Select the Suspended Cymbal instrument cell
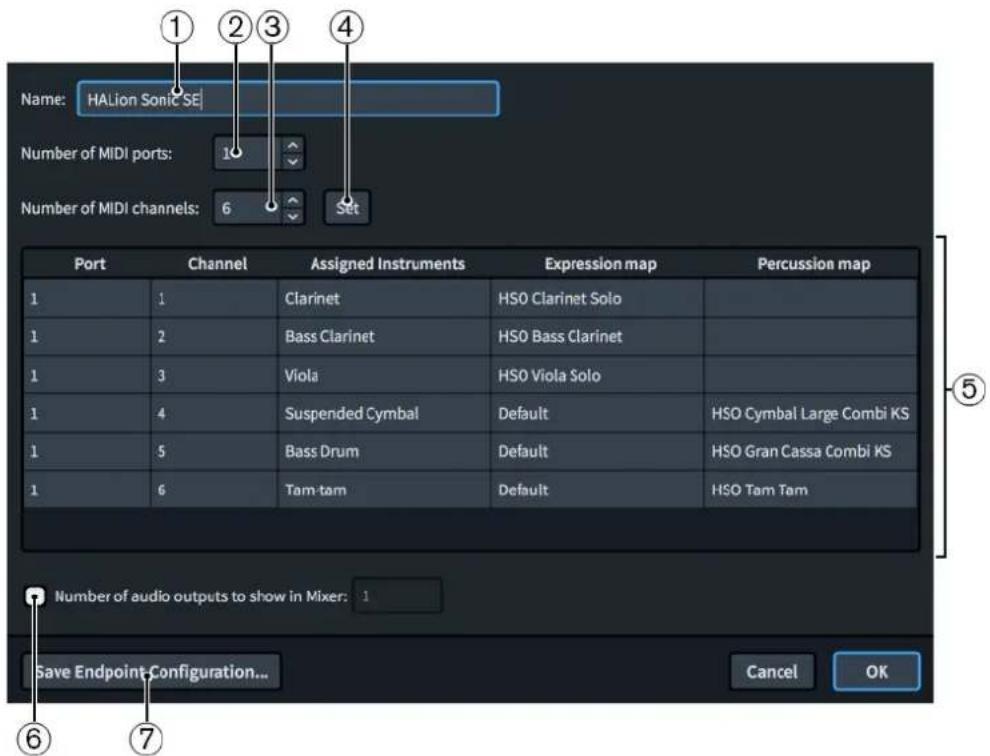Viewport: 990px width, 756px height. [384, 413]
